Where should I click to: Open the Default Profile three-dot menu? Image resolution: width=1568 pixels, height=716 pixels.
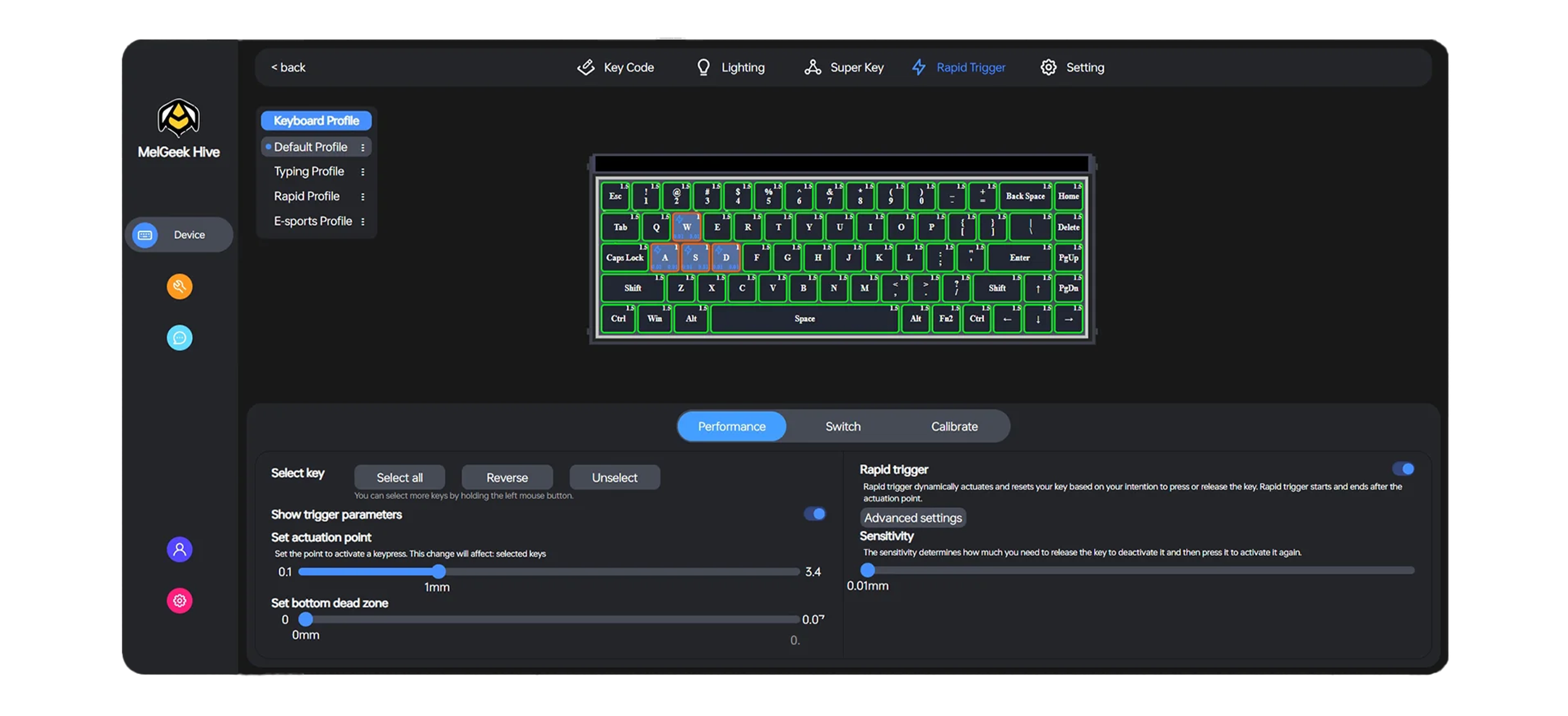pos(363,147)
